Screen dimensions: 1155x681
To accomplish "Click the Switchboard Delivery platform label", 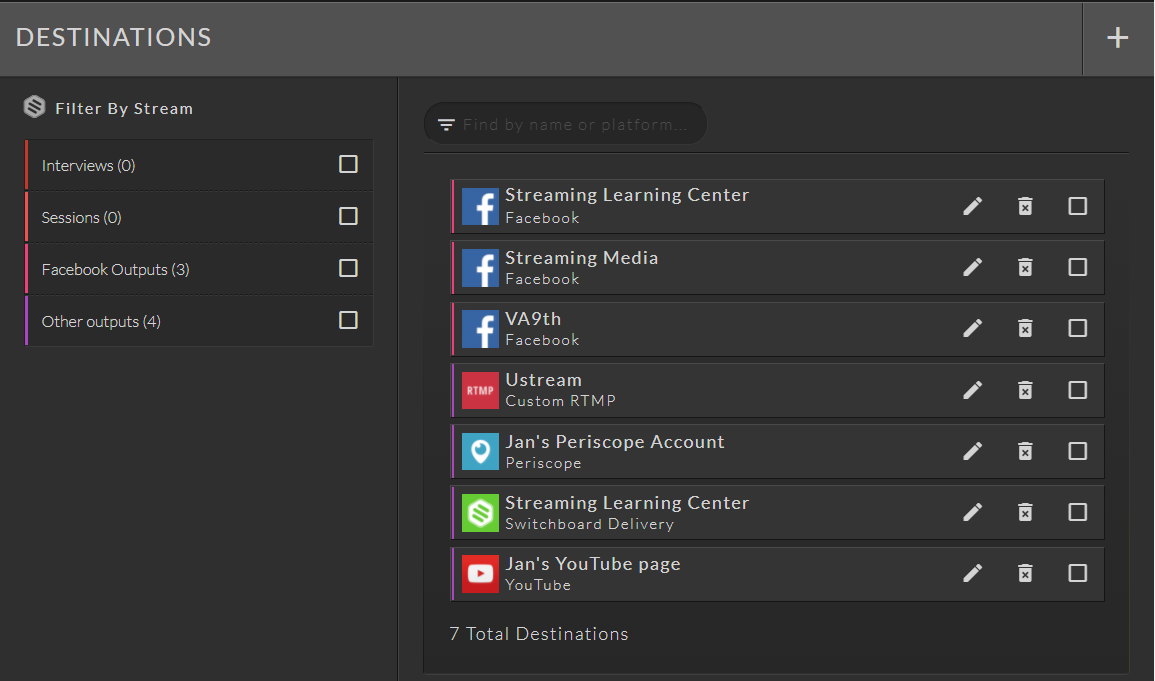I will 589,524.
